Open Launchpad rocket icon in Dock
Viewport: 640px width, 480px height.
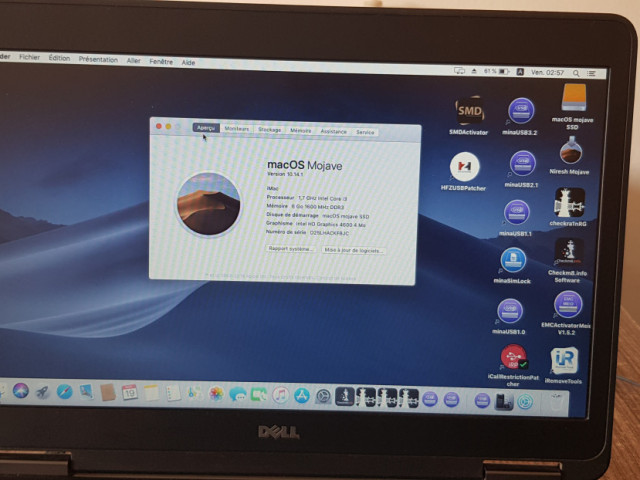(42, 391)
